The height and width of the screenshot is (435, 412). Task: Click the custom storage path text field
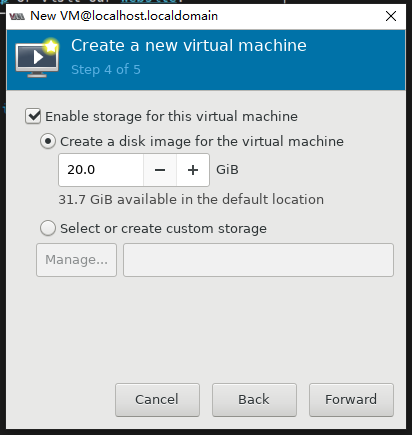(x=258, y=260)
